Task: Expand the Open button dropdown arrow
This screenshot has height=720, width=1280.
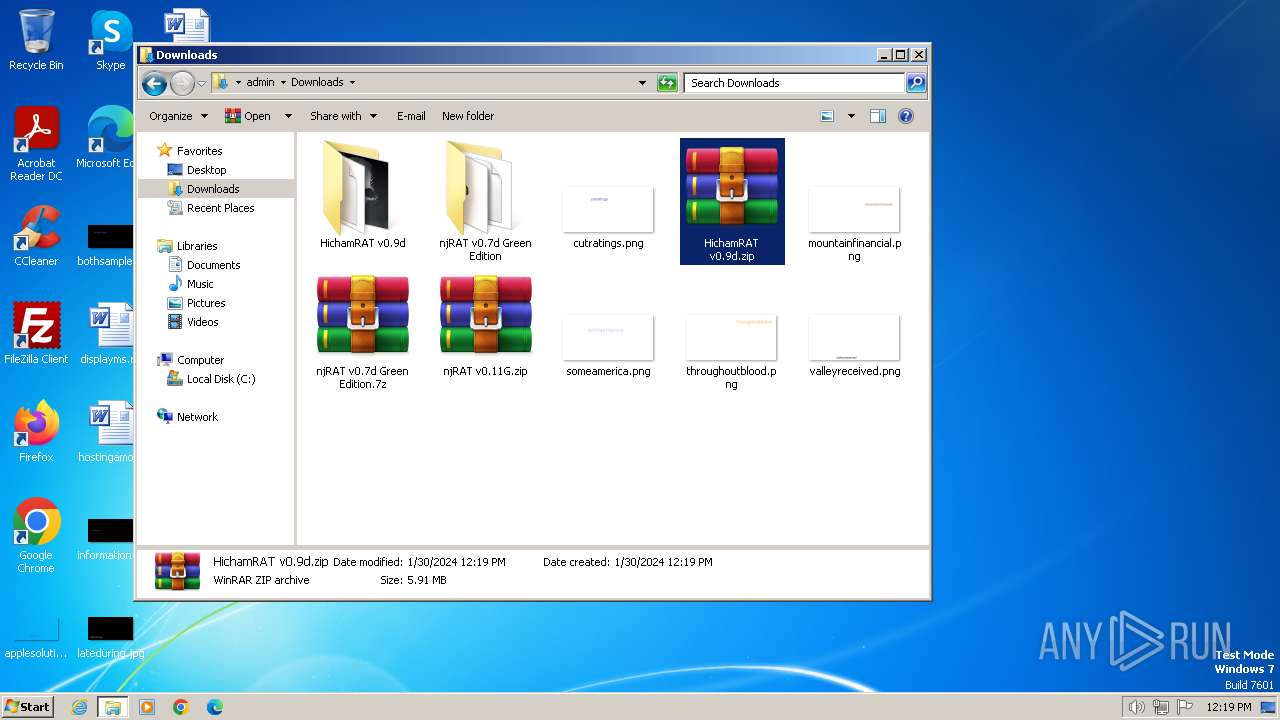Action: point(288,116)
